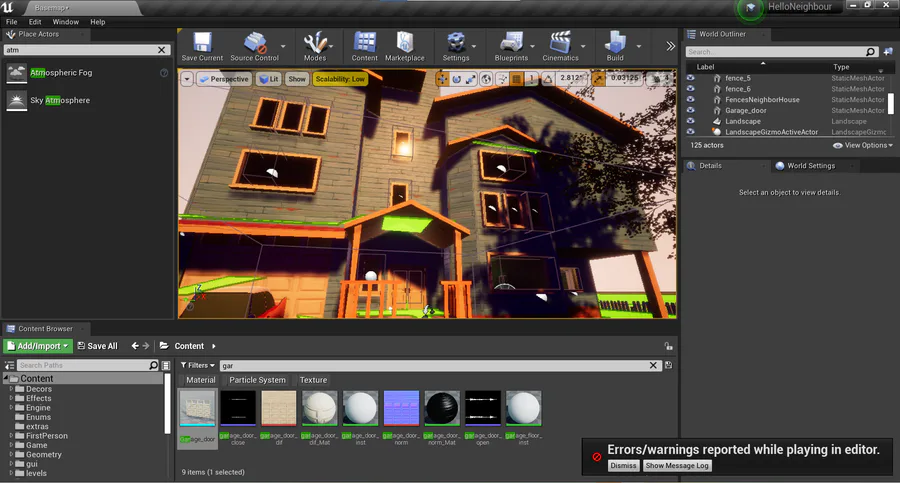Open the Perspective view mode dropdown
The width and height of the screenshot is (900, 483).
(224, 79)
